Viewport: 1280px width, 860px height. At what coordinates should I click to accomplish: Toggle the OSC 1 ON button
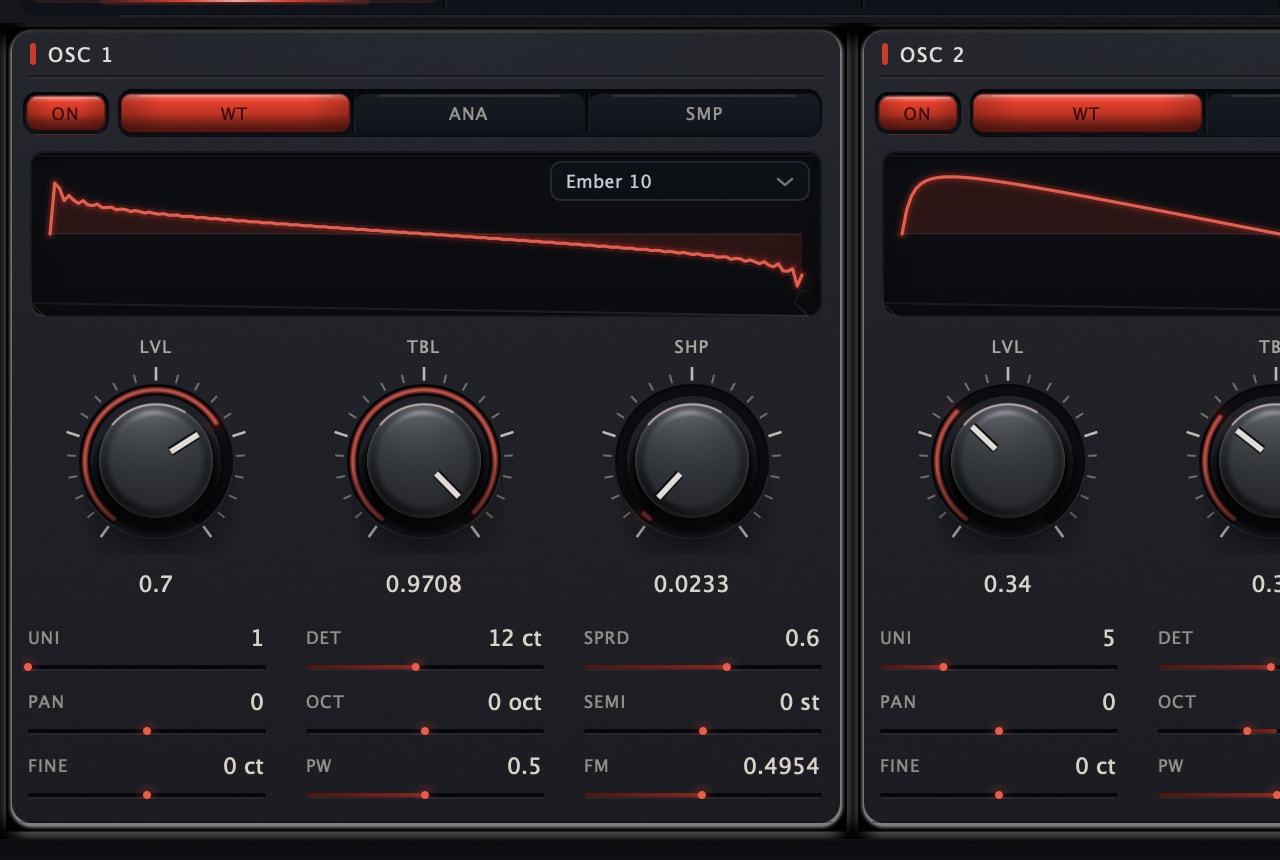click(65, 114)
